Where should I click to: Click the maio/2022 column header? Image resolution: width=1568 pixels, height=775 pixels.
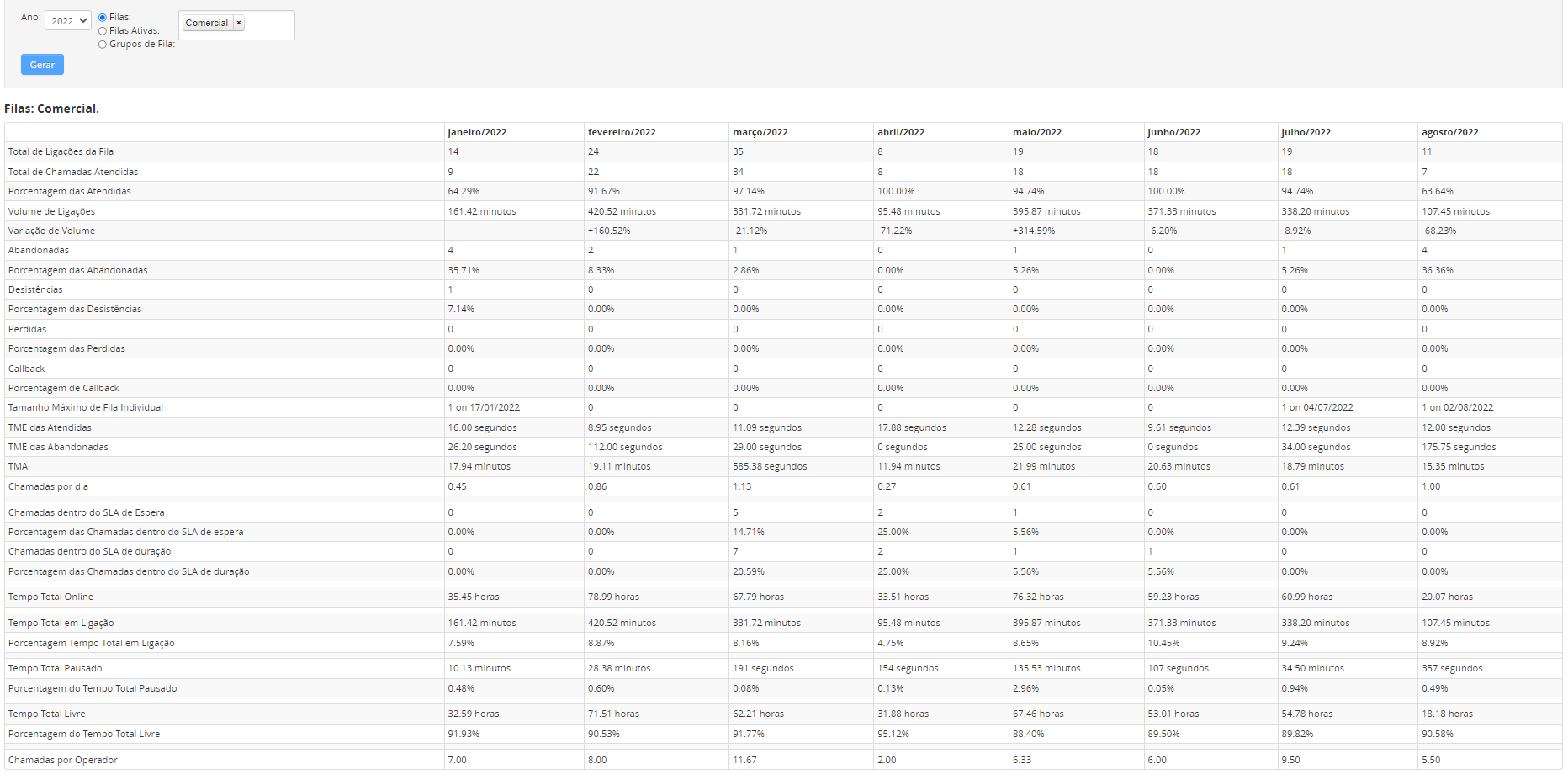point(1037,132)
